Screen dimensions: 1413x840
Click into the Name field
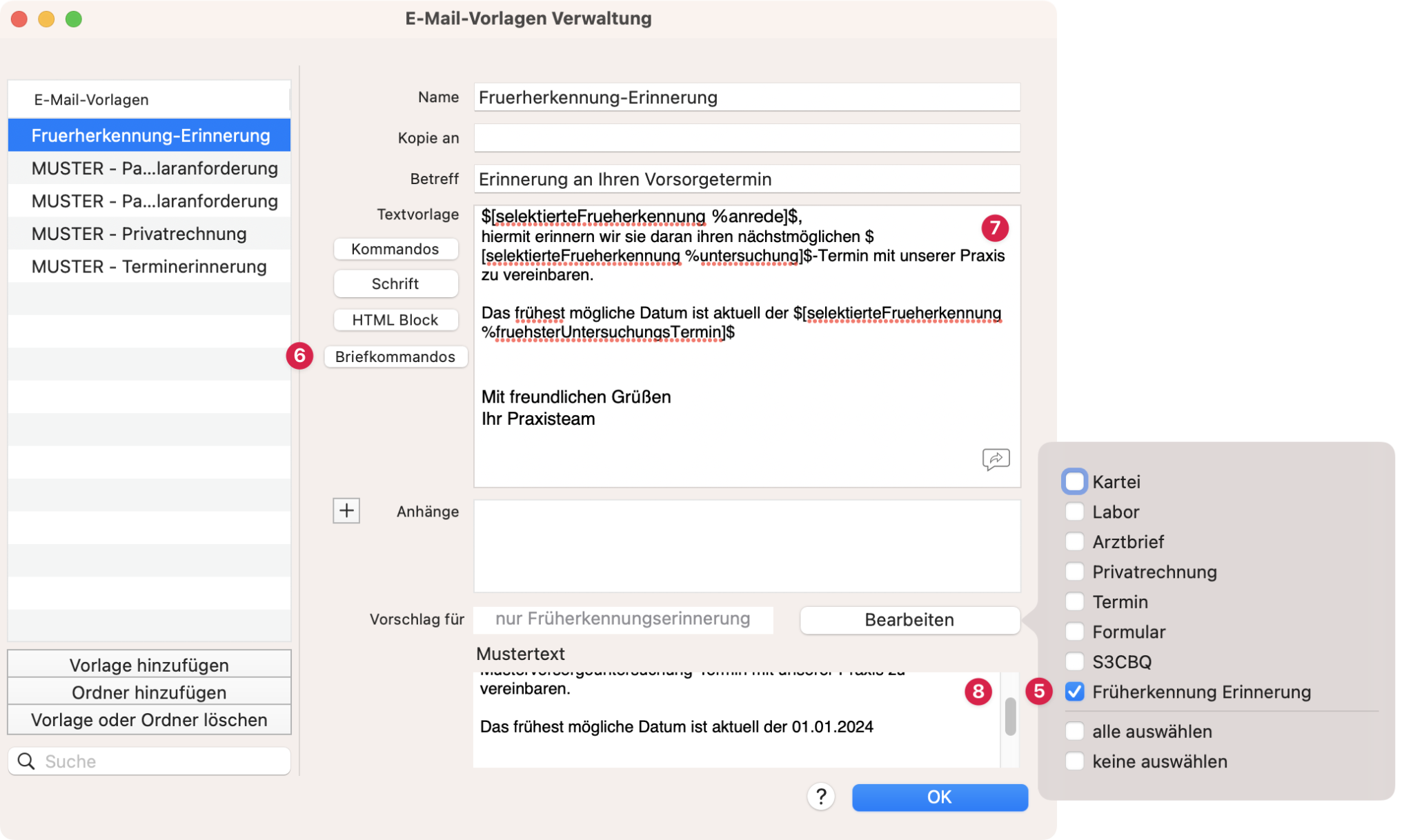[x=747, y=97]
